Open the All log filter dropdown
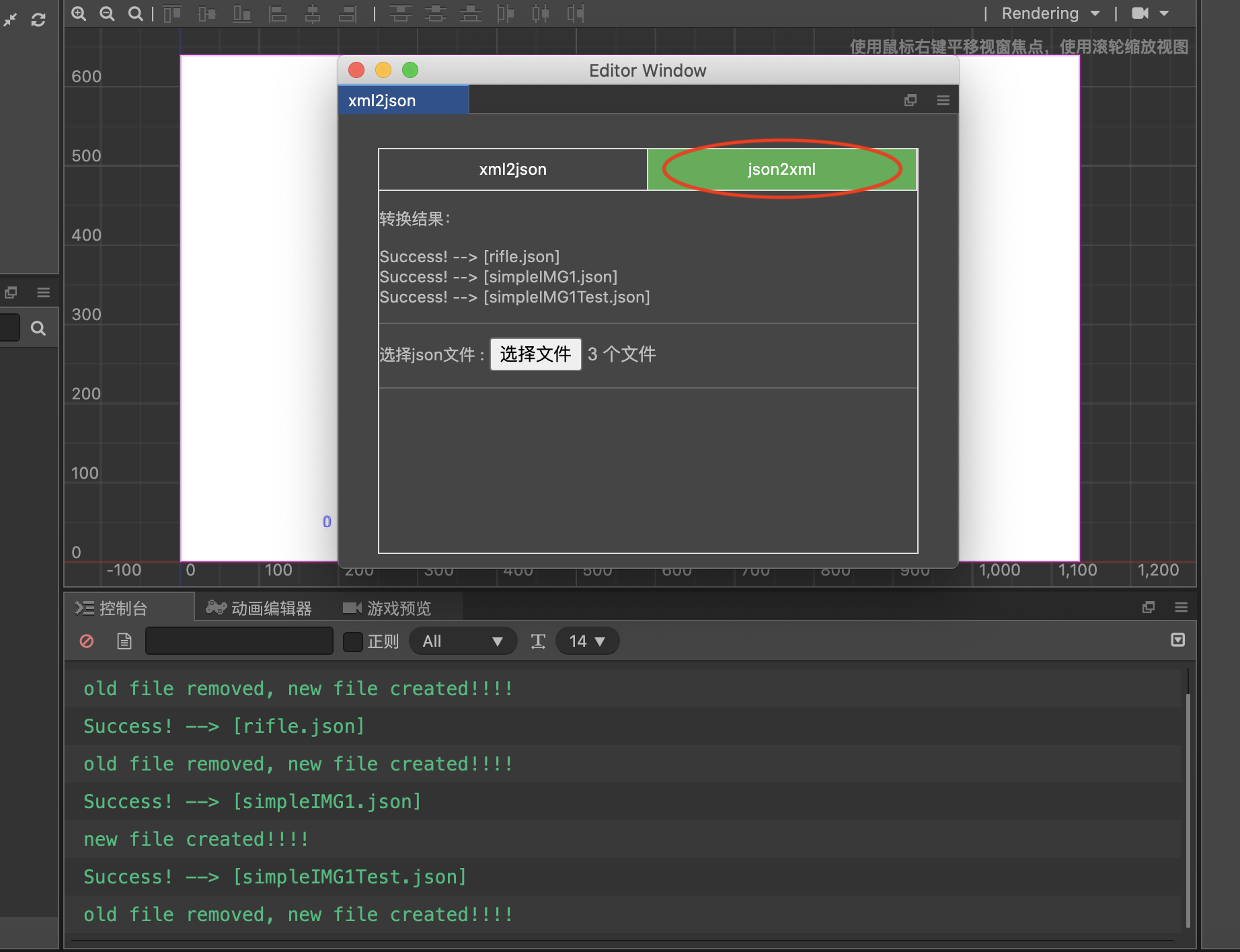Viewport: 1240px width, 952px height. pyautogui.click(x=463, y=641)
